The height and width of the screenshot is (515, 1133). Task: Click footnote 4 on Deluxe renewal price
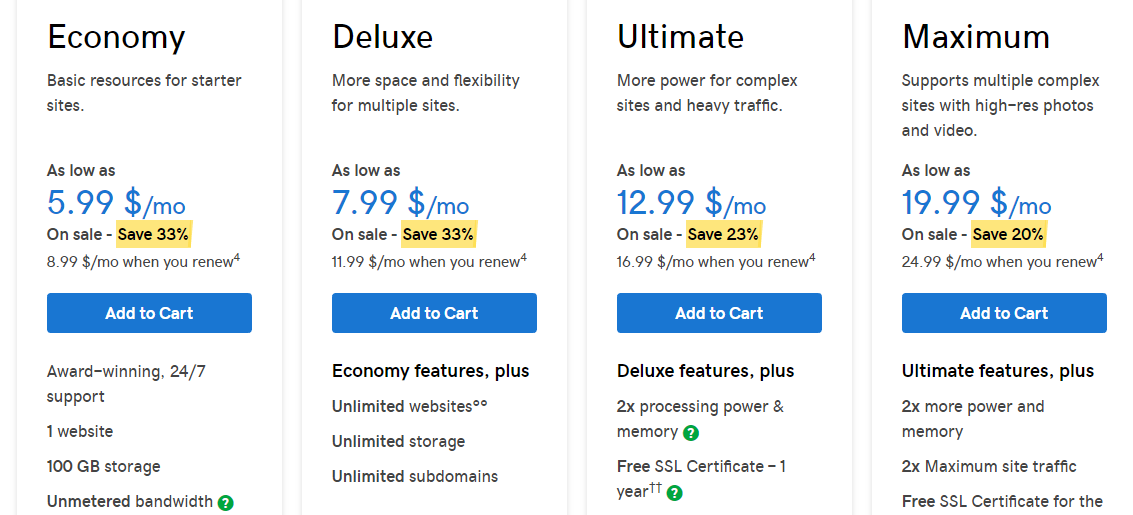pos(523,256)
